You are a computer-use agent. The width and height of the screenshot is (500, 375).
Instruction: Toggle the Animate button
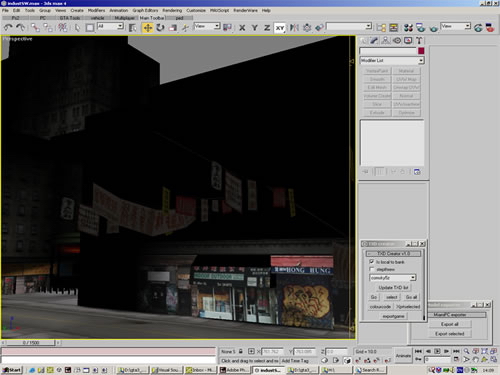coord(403,356)
